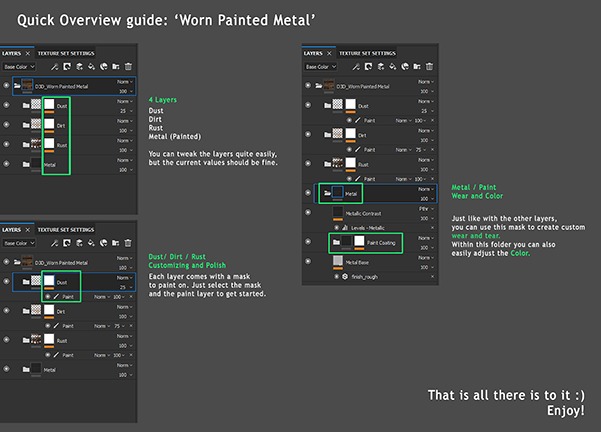Remove the Levels - Metallic effect with its X
Screen dimensions: 601x432
(x=432, y=228)
